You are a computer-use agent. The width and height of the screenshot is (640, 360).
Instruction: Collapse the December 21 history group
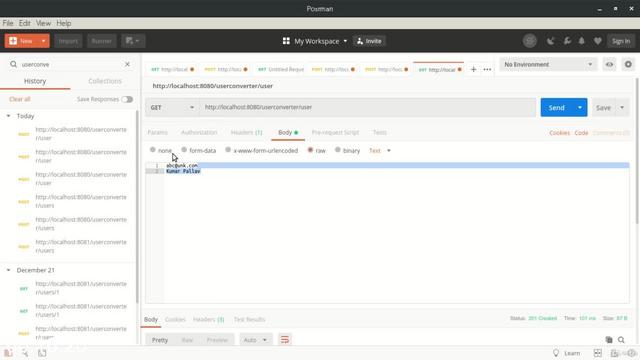pos(8,270)
